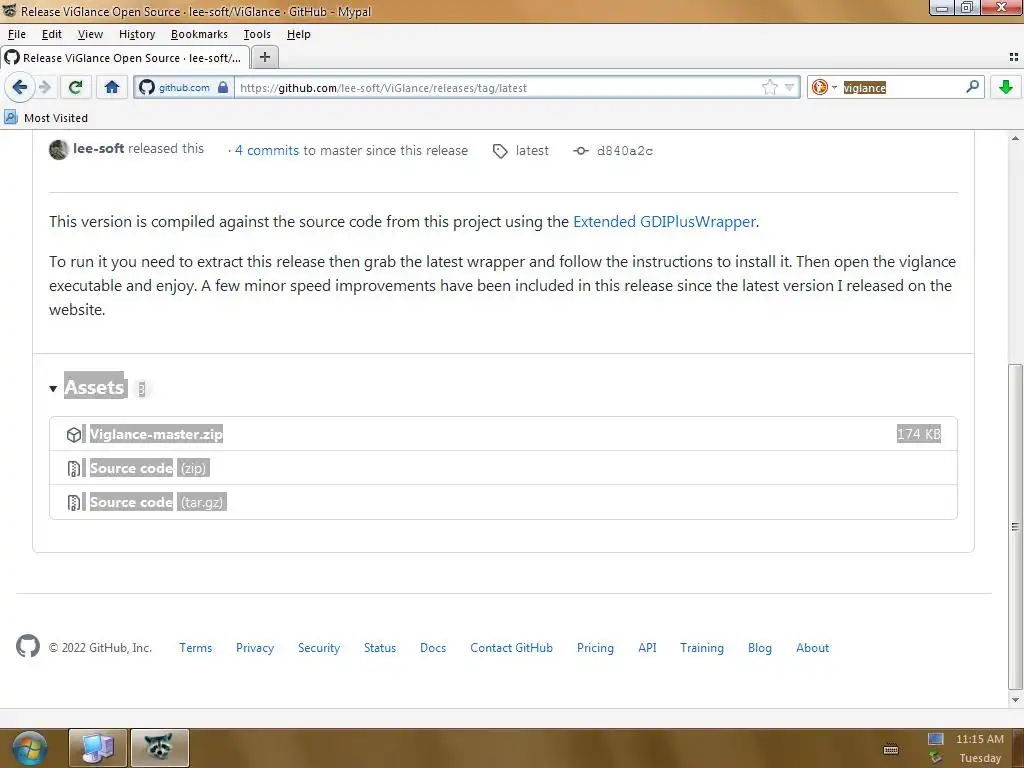Click the archive icon for Source code (tar.gz)
The height and width of the screenshot is (768, 1024).
pos(74,502)
